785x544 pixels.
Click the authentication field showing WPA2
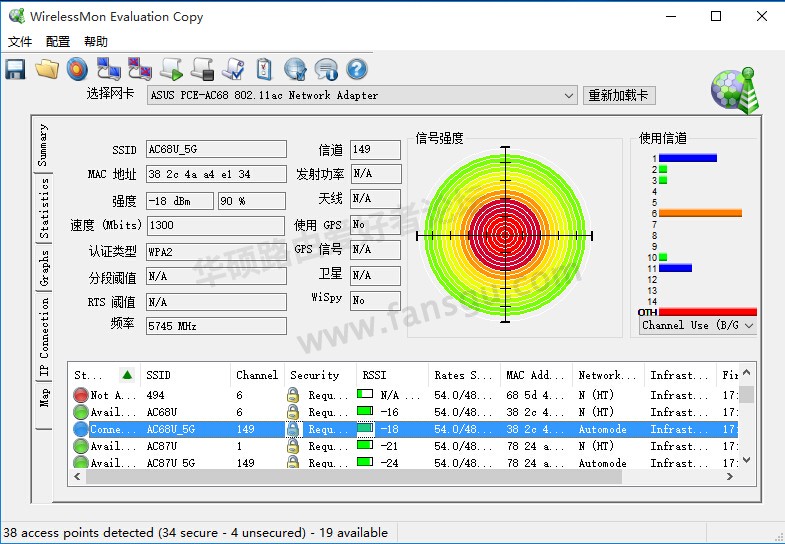[216, 252]
